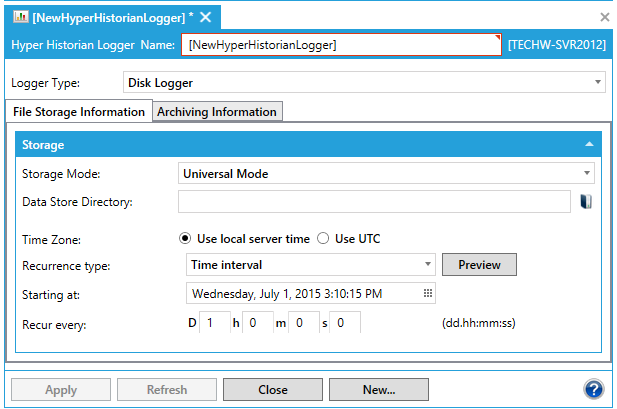Open the Starting at date picker icon
Screen dimensions: 617x409
pyautogui.click(x=427, y=294)
